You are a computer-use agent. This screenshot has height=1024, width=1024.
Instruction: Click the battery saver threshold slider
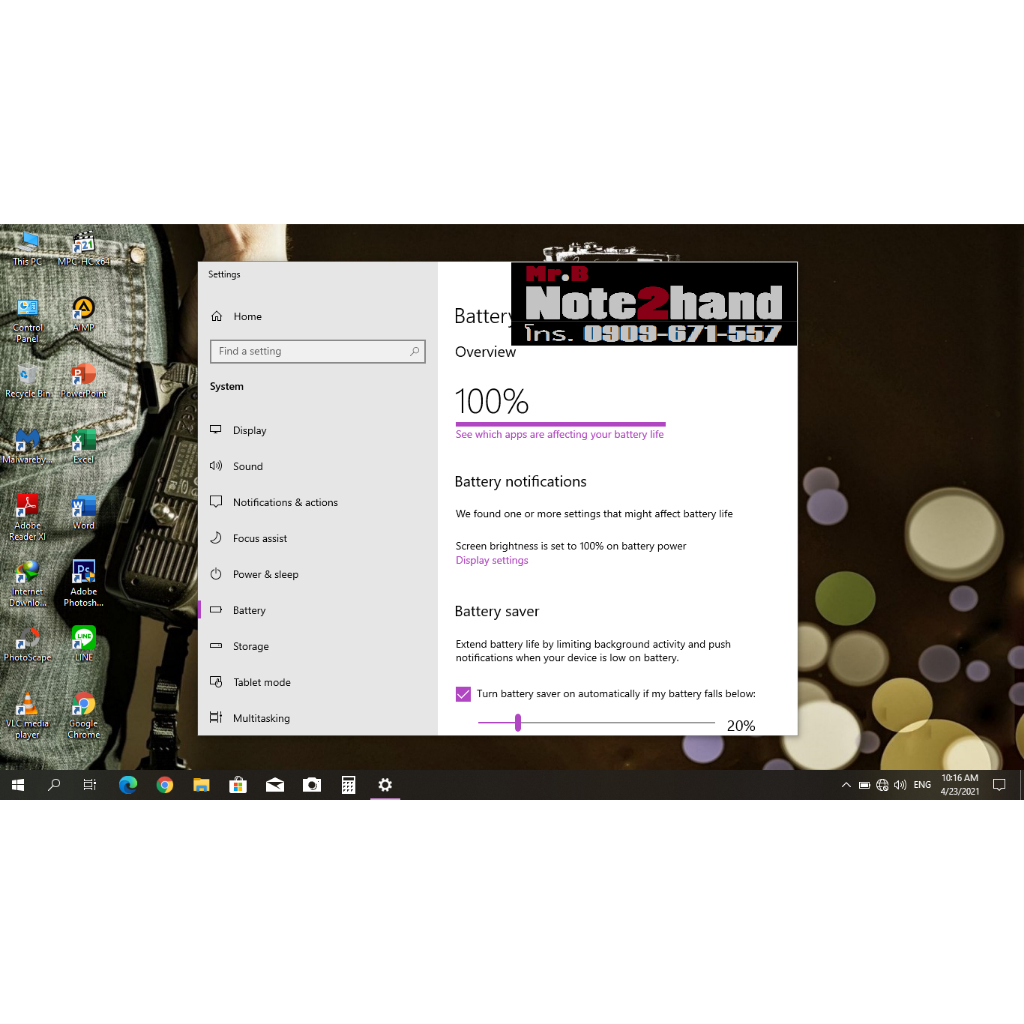click(x=518, y=723)
